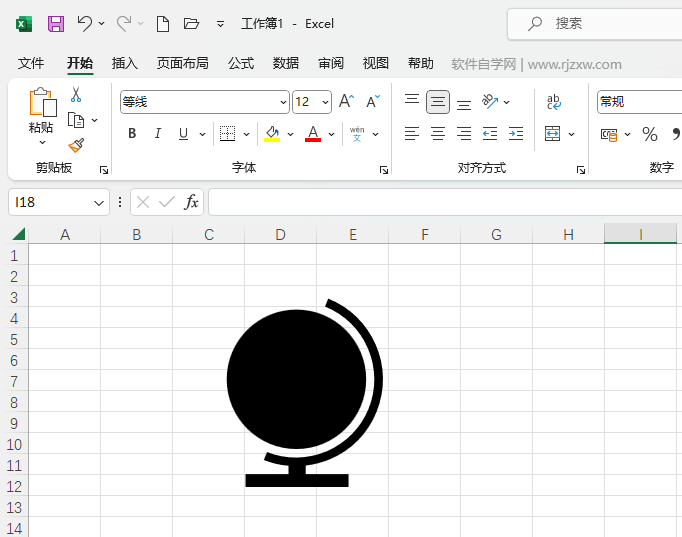Toggle Underline formatting
This screenshot has height=537, width=682.
click(184, 133)
